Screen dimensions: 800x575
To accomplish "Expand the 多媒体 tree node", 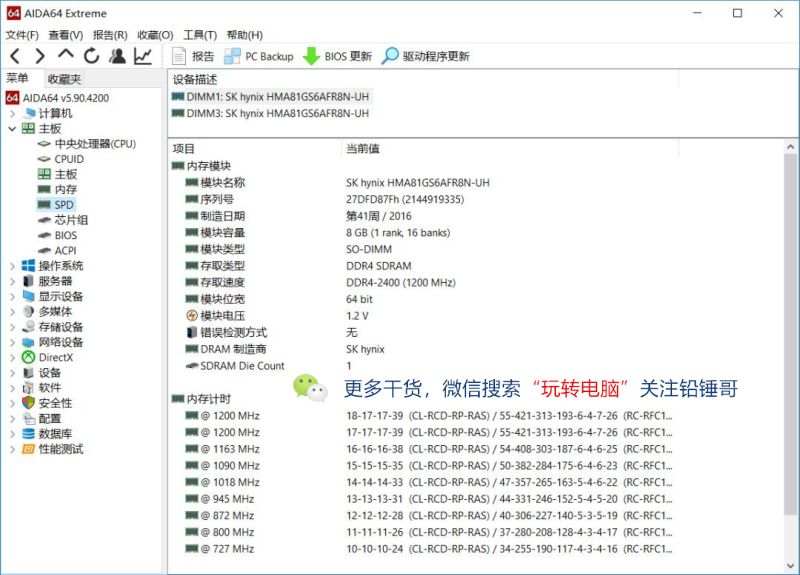I will (12, 312).
